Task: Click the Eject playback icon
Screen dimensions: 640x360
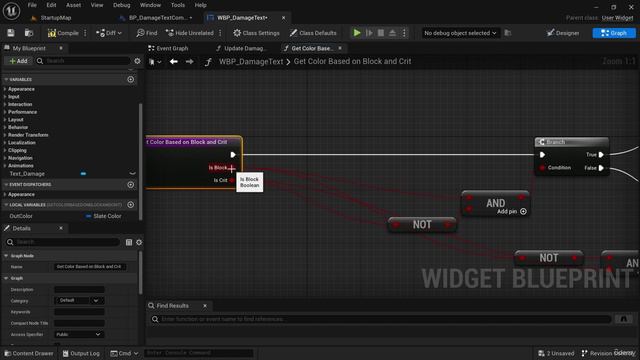Action: 392,33
